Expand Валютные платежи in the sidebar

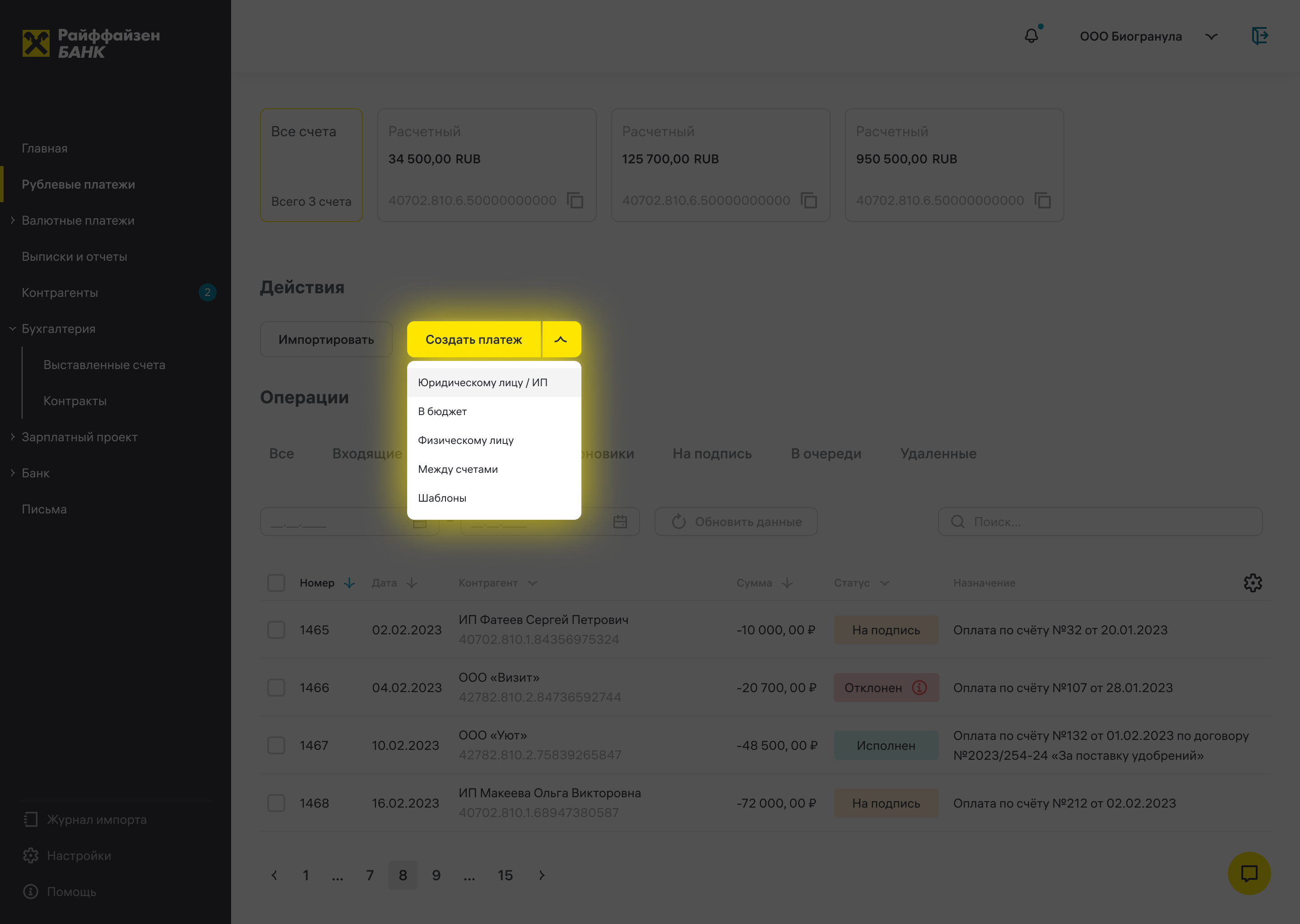(78, 220)
